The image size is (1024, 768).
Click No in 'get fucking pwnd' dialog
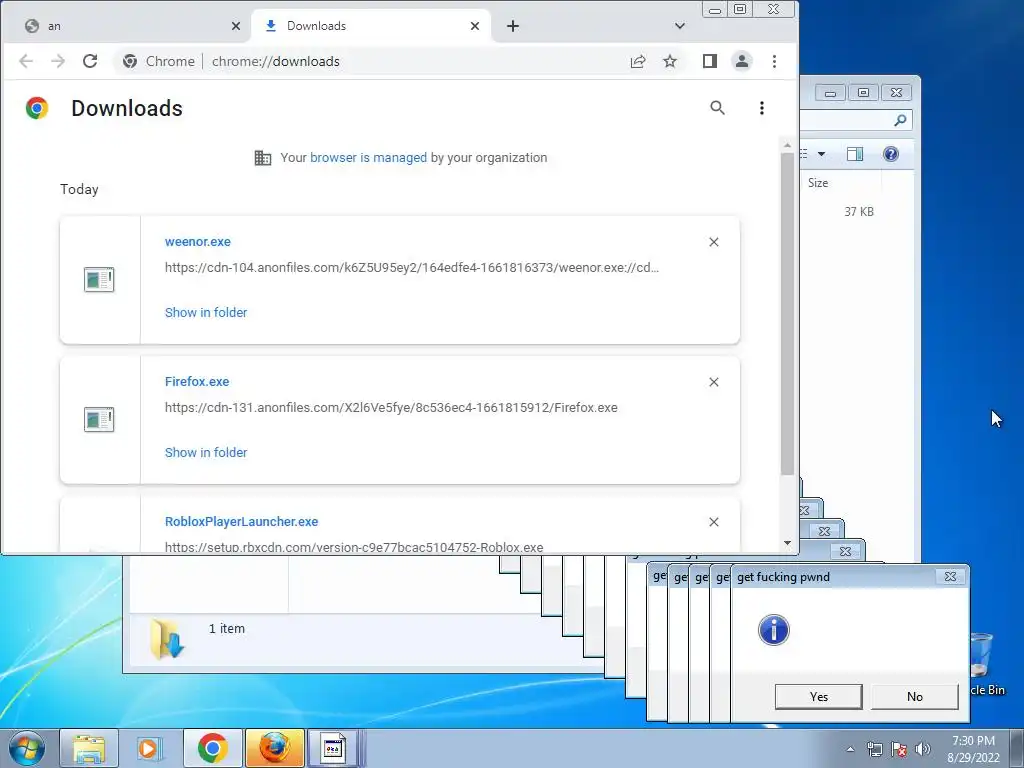[915, 697]
